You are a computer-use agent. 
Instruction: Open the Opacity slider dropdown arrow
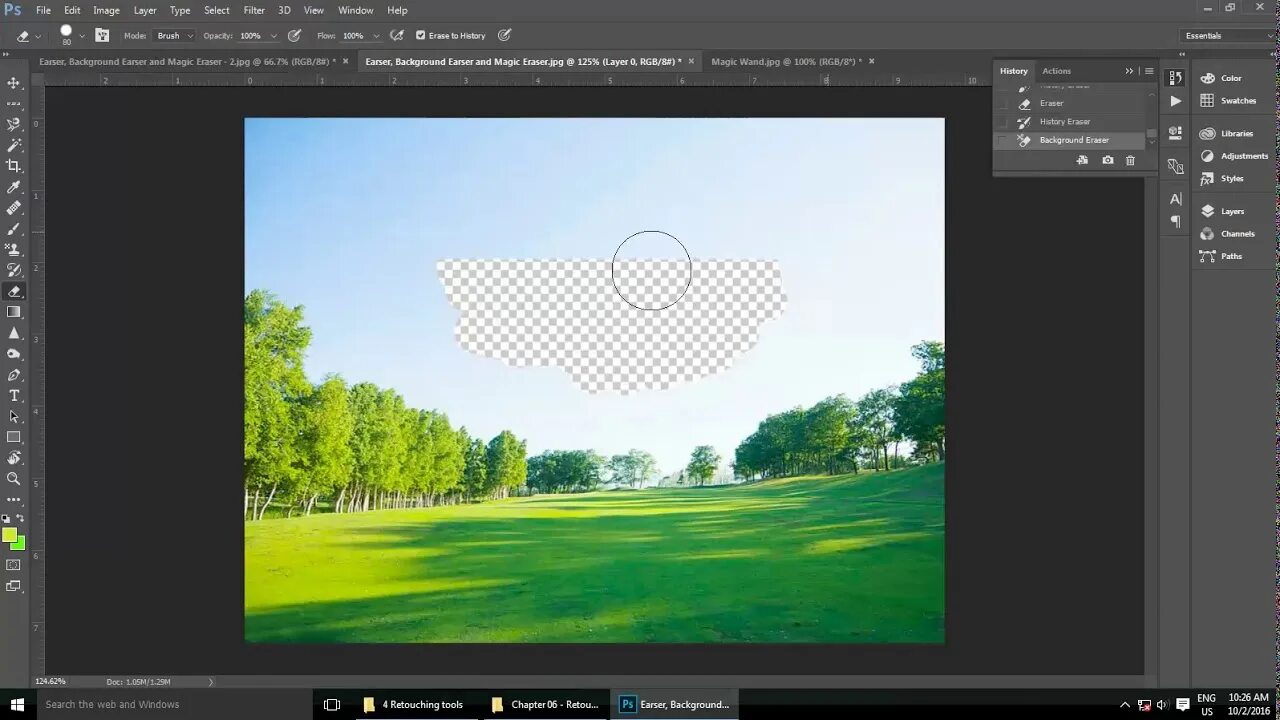coord(273,36)
